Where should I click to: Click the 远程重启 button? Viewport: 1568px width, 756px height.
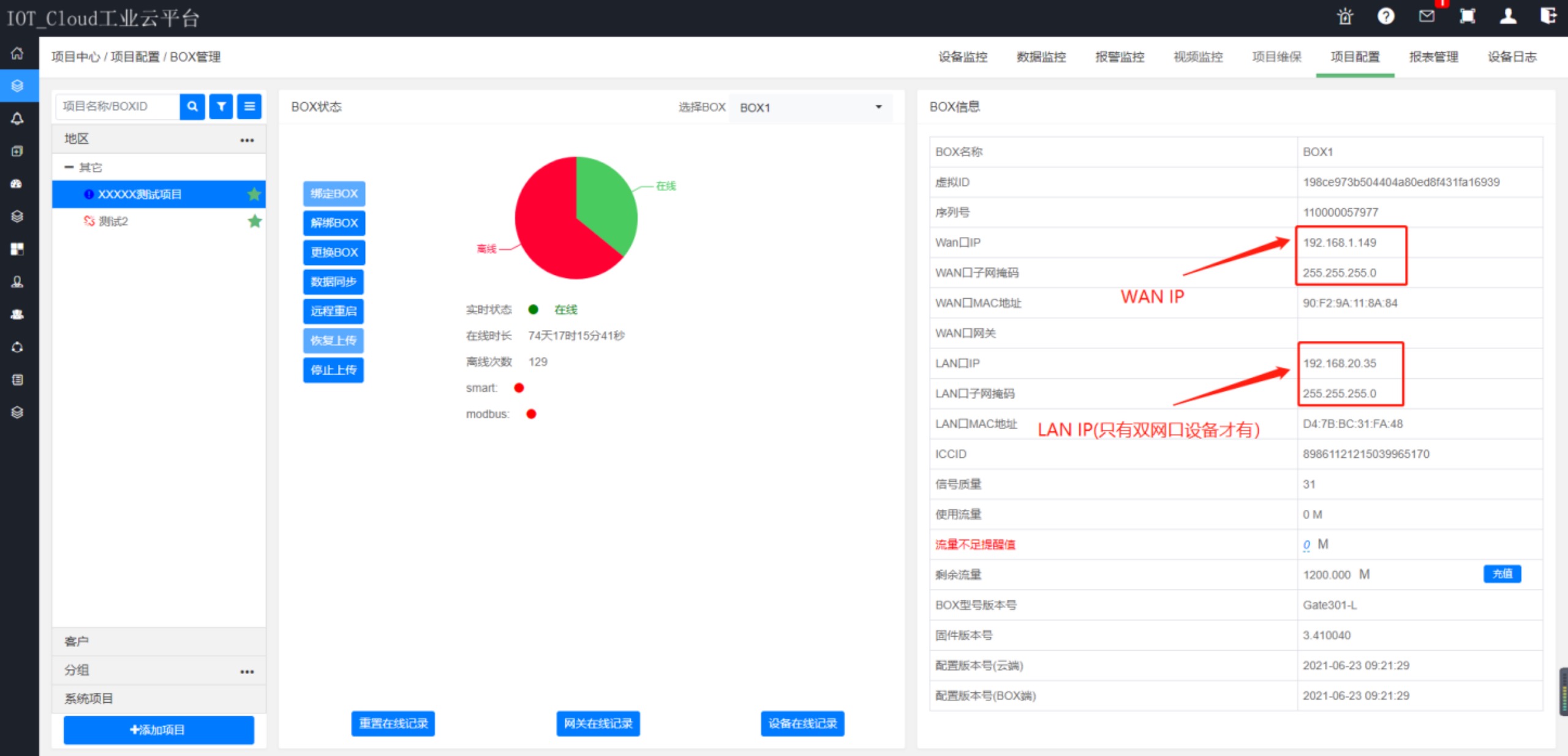(x=333, y=311)
